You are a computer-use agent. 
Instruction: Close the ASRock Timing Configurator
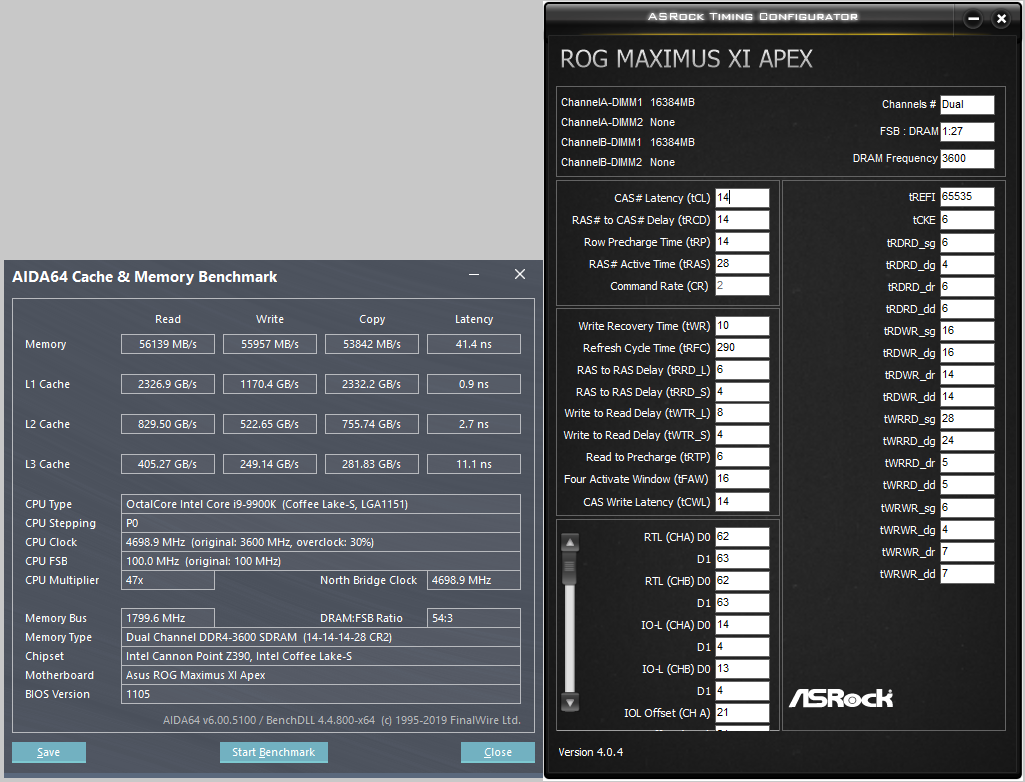coord(1001,19)
